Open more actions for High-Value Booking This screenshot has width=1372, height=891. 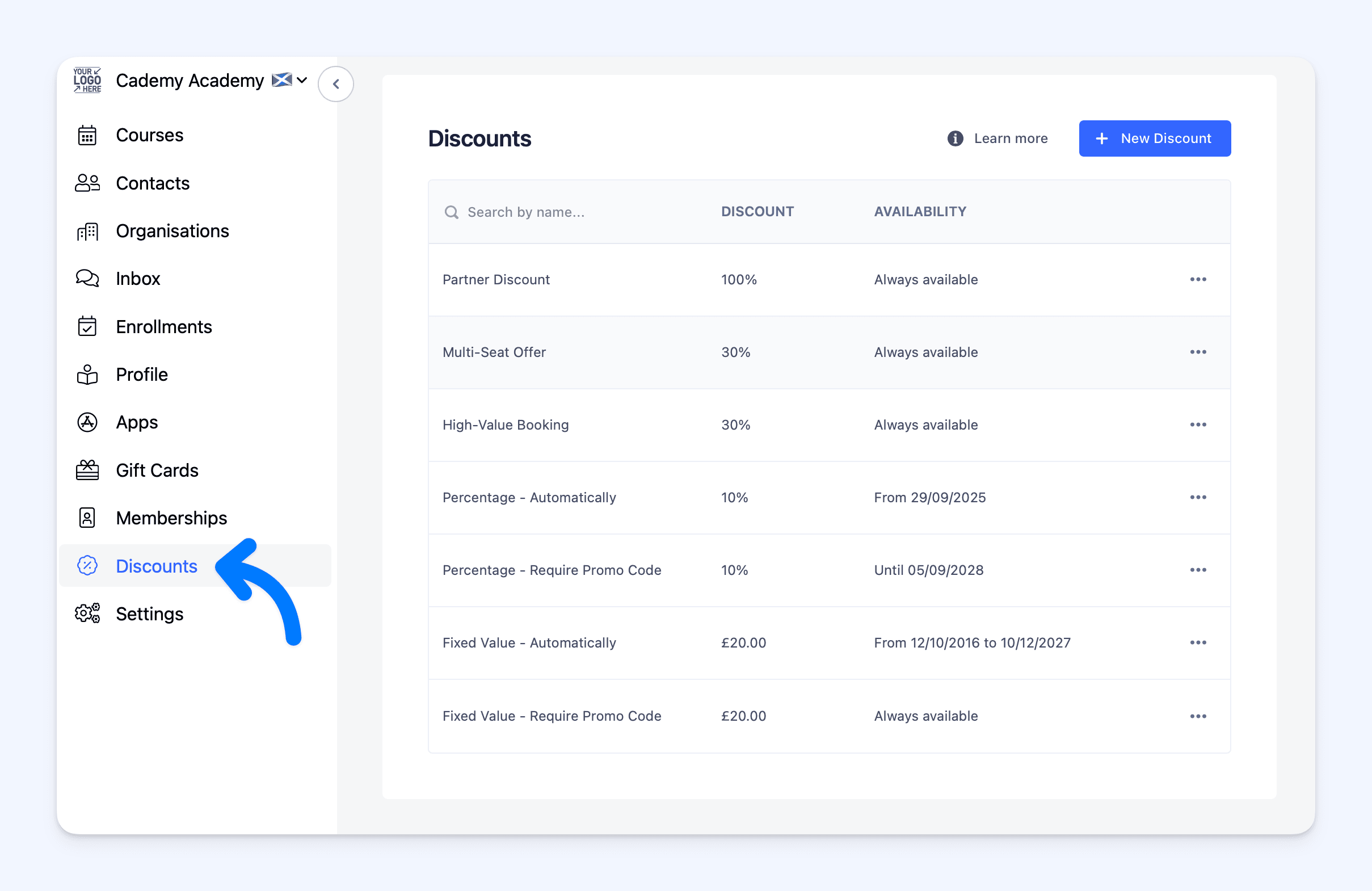coord(1197,425)
